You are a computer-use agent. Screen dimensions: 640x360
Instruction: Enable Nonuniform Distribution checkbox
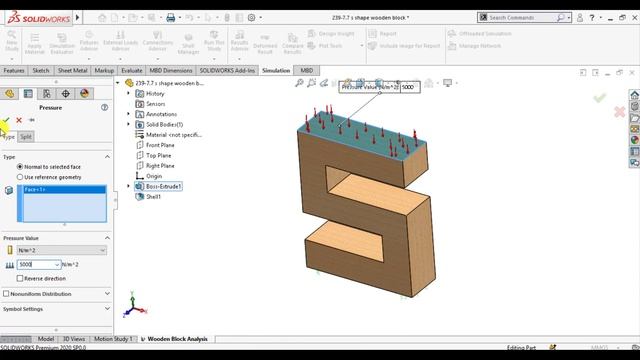6,294
